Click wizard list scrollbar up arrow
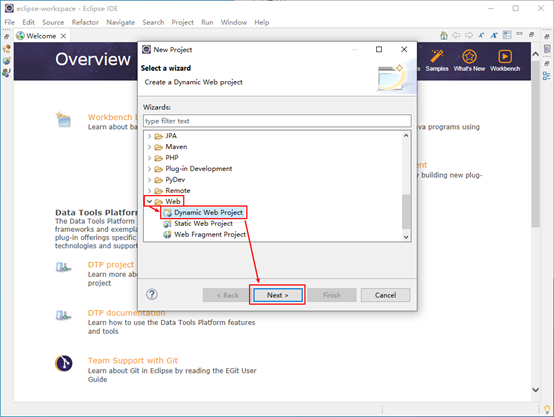 pyautogui.click(x=406, y=136)
